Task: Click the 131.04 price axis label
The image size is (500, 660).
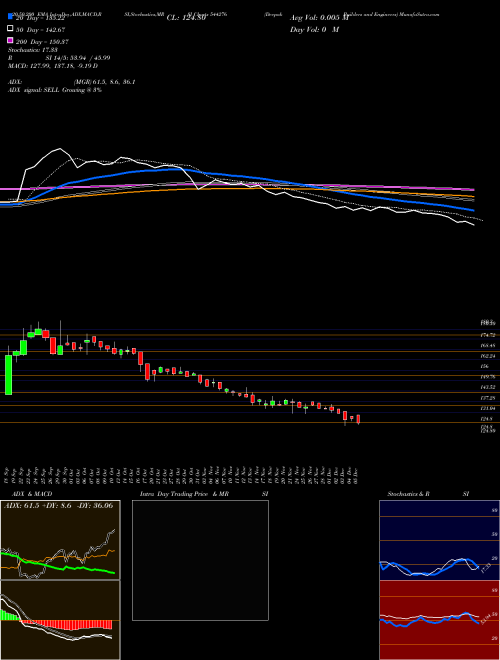Action: click(488, 408)
